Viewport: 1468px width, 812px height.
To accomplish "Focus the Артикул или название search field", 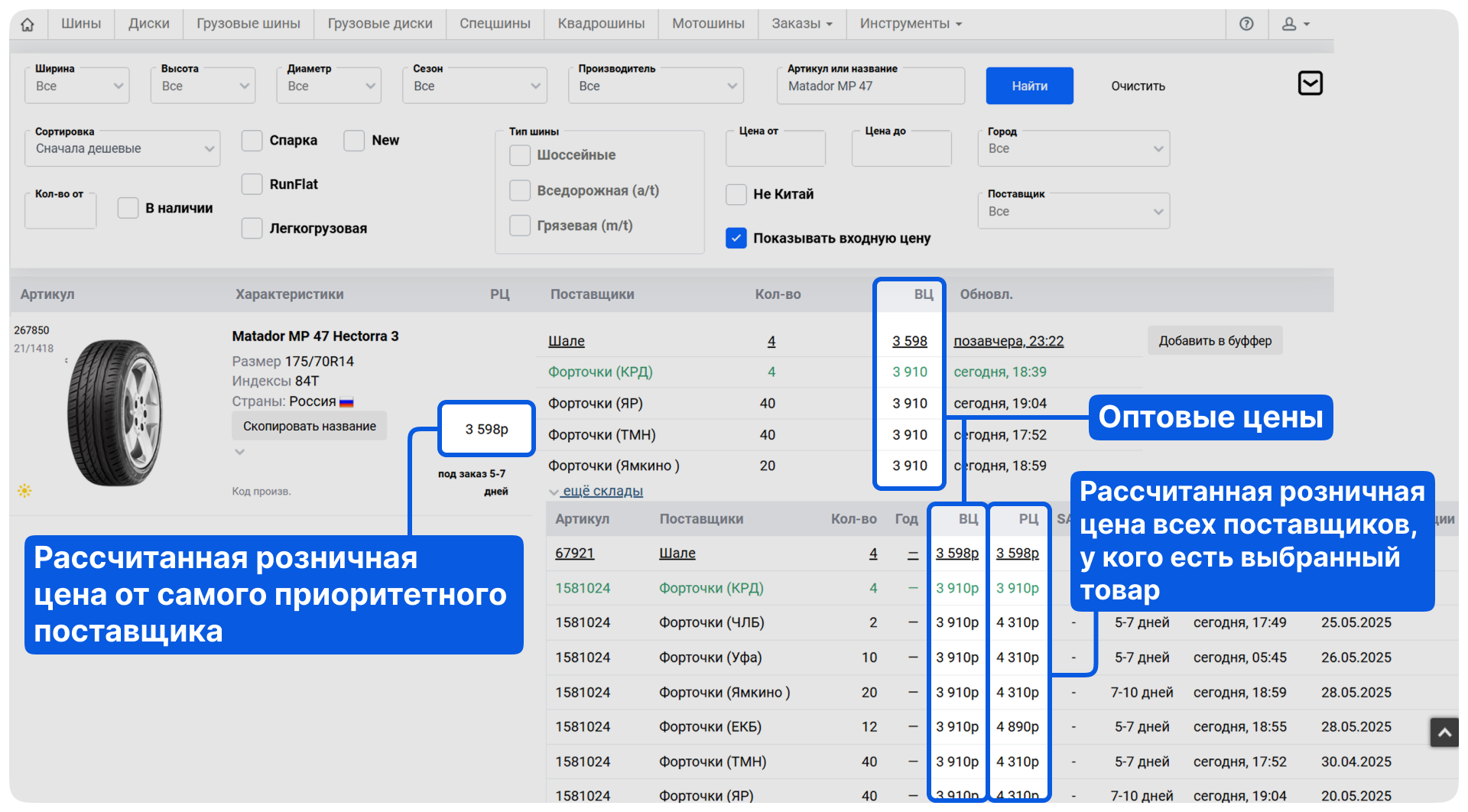I will pyautogui.click(x=871, y=86).
